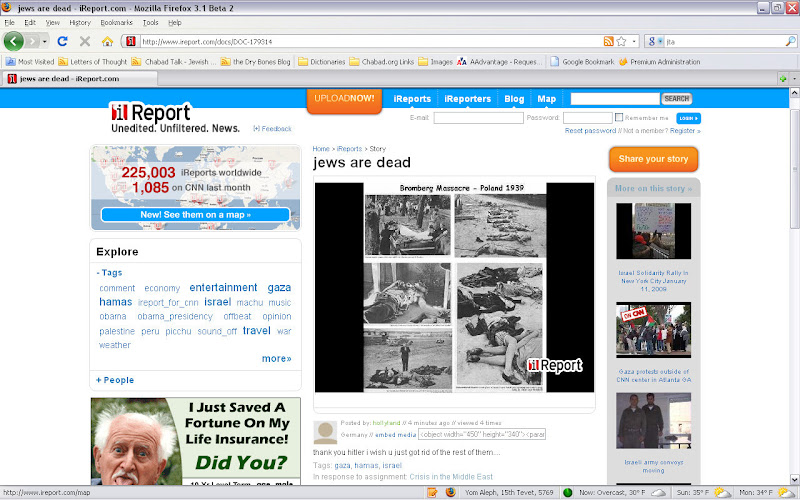Open the list all tabs dropdown
800x500 pixels.
point(794,79)
